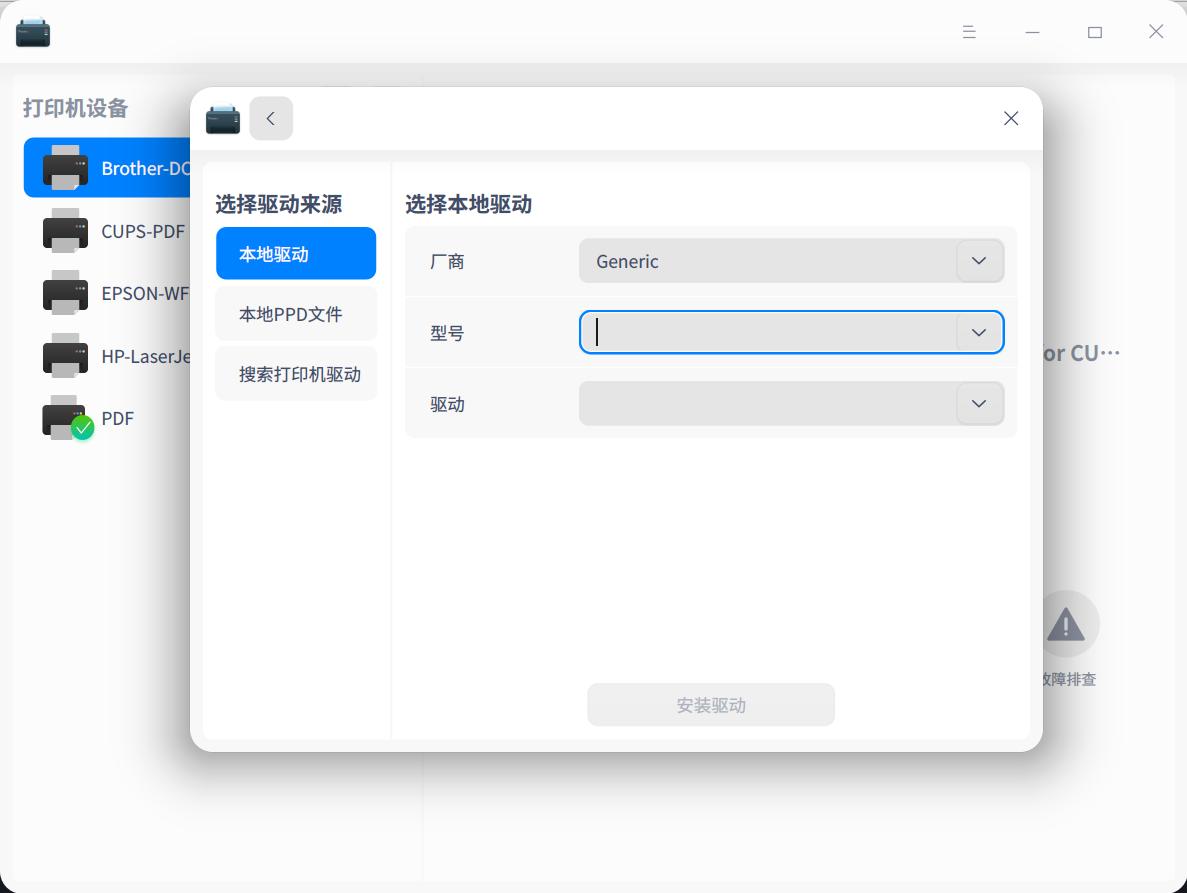Switch to the 本地驱动 source tab
The height and width of the screenshot is (893, 1187).
point(296,253)
